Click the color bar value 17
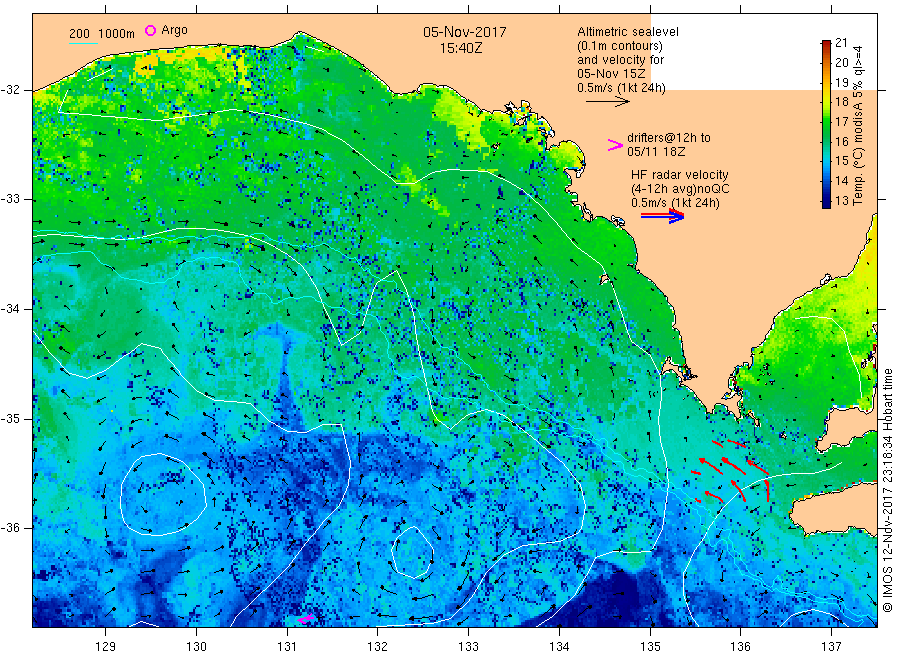This screenshot has width=900, height=660. click(841, 121)
